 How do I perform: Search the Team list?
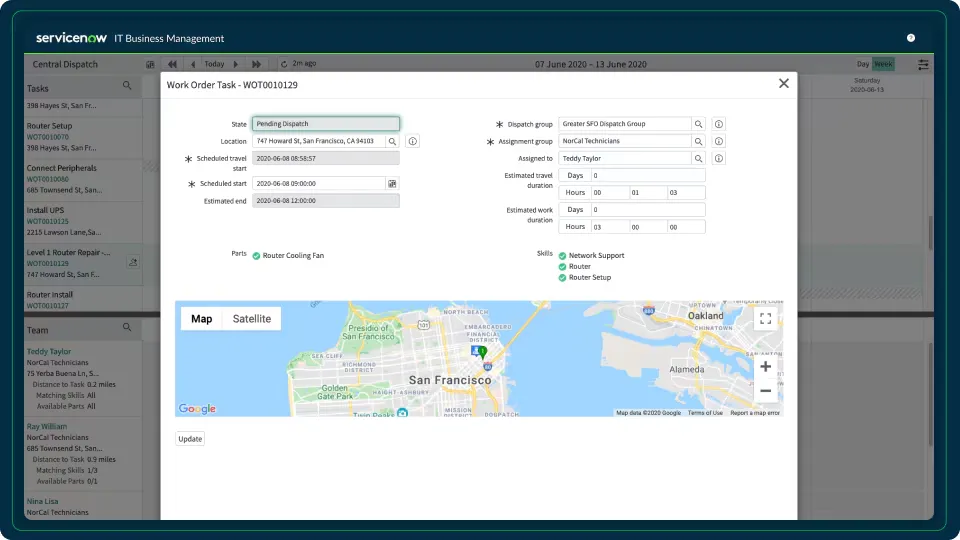pos(127,328)
